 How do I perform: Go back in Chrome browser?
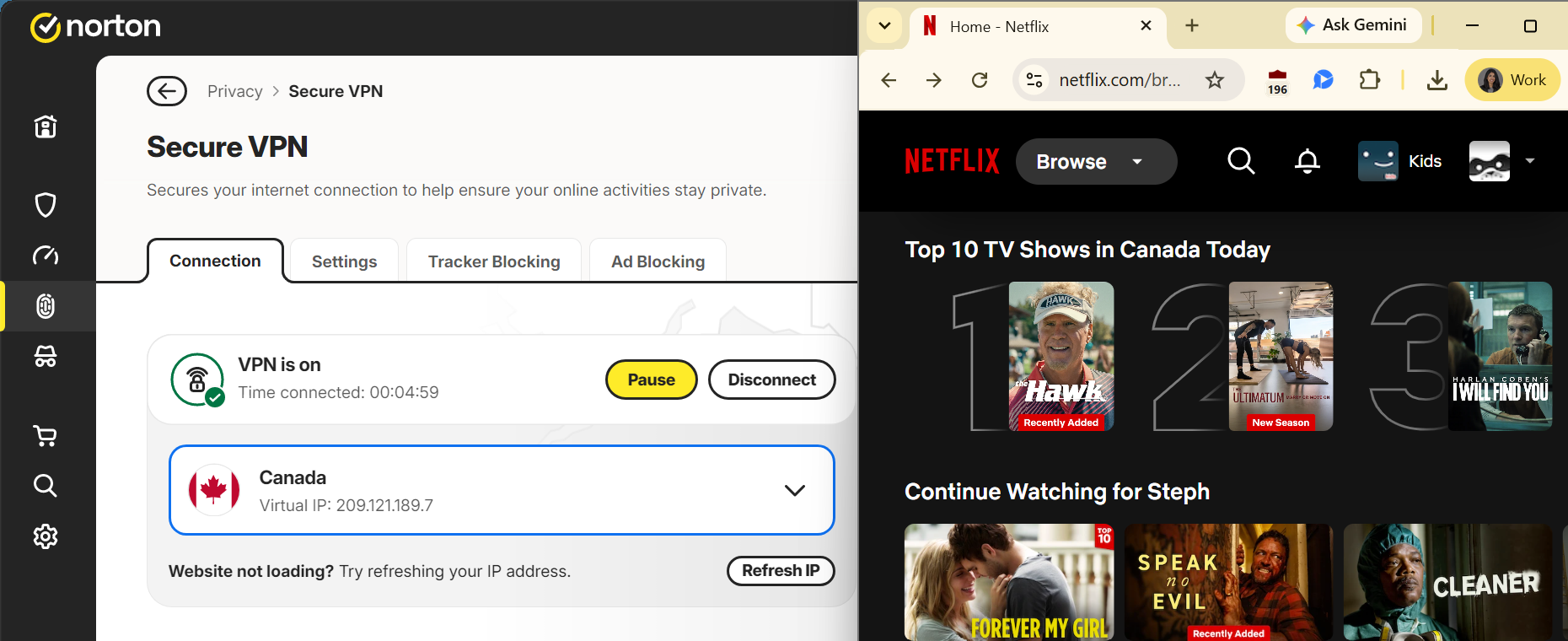(x=889, y=80)
